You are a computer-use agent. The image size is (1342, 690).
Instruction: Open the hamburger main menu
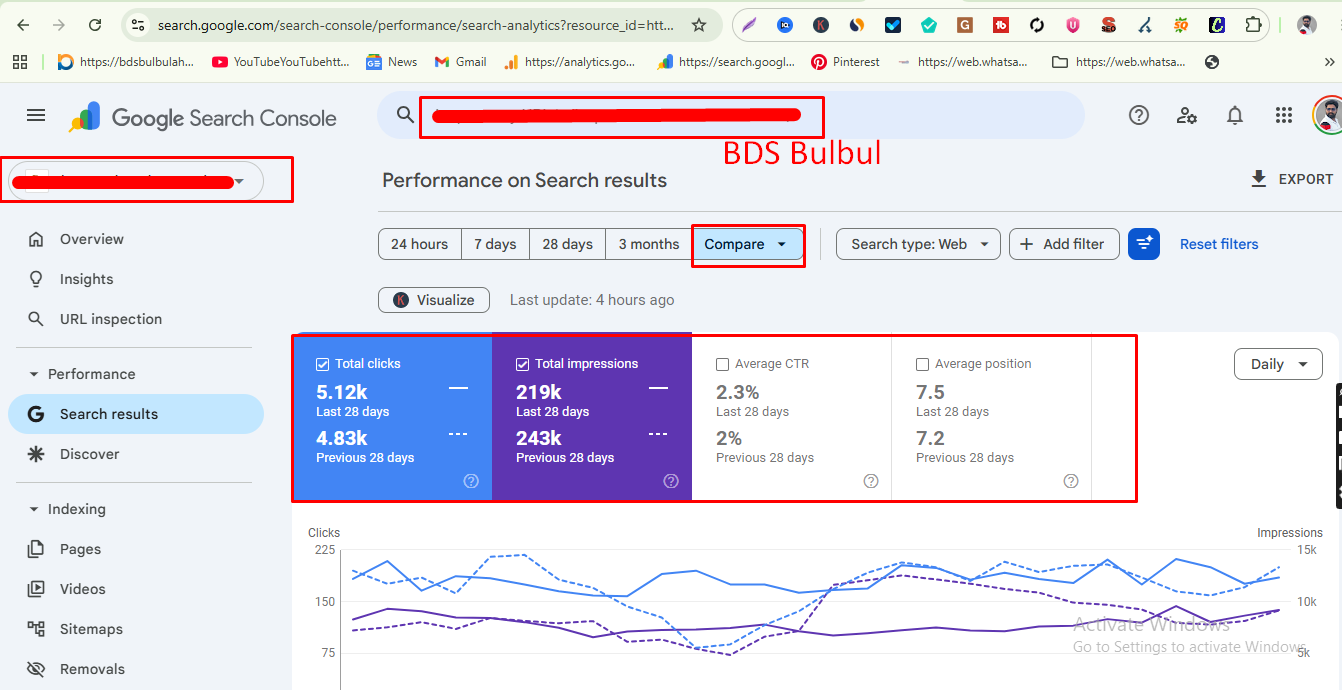click(36, 116)
